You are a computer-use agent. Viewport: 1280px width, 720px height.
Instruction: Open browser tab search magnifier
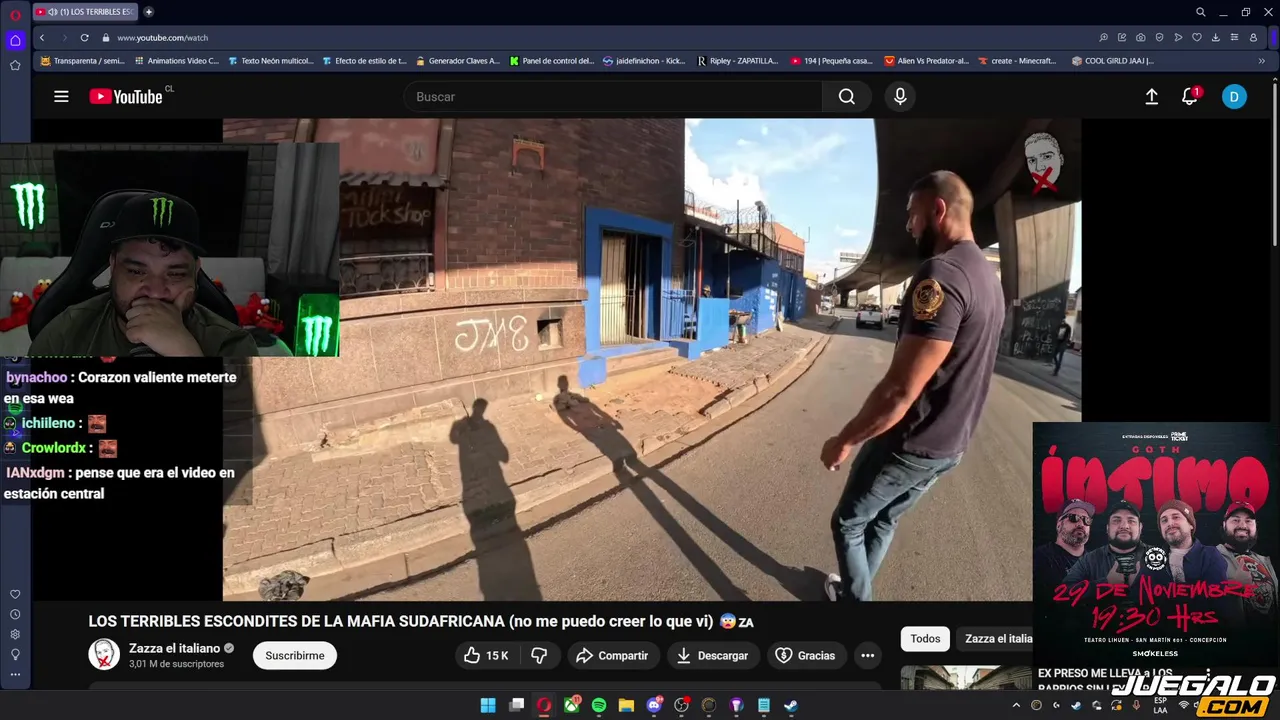1200,12
